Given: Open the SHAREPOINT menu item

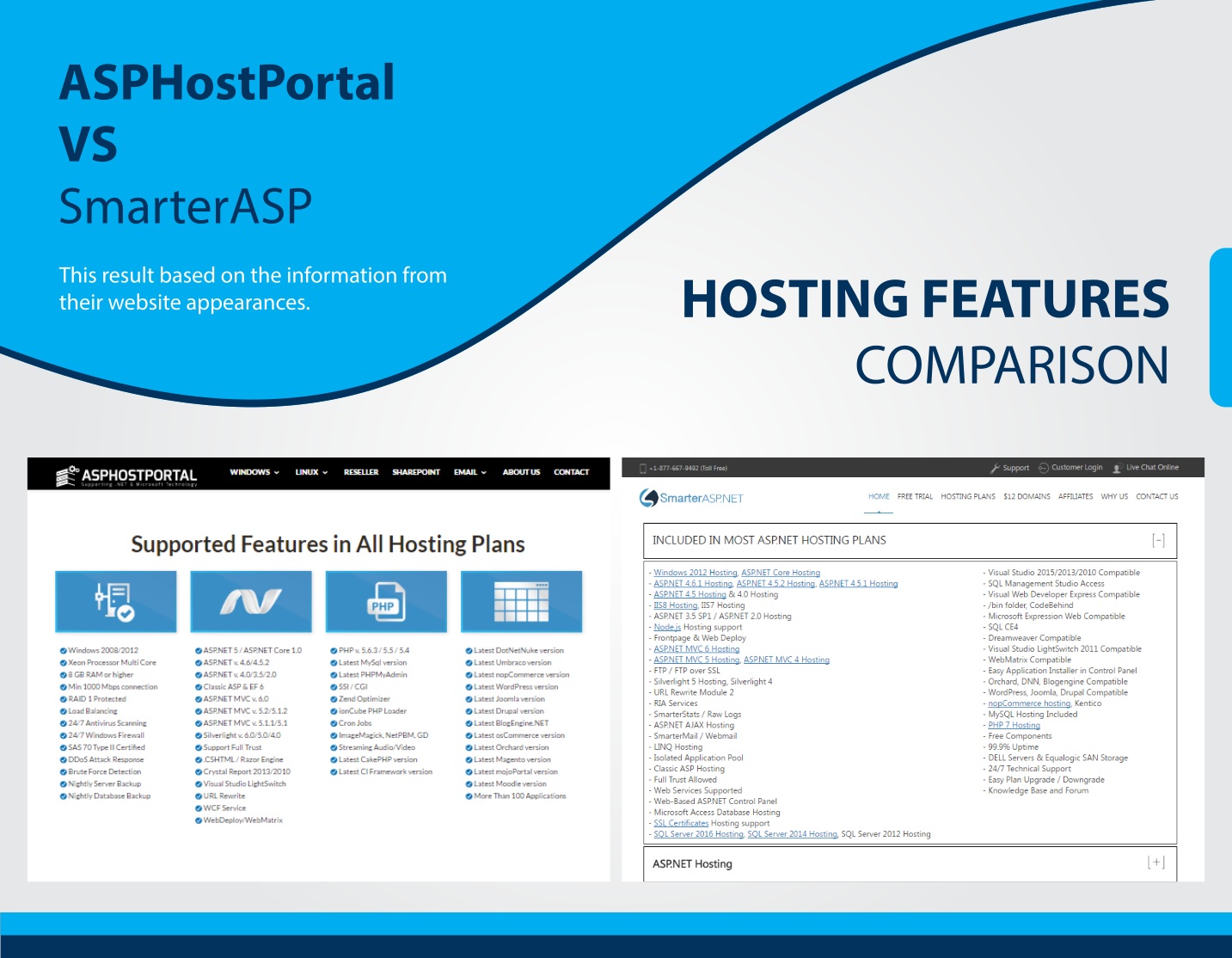Looking at the screenshot, I should pyautogui.click(x=416, y=472).
